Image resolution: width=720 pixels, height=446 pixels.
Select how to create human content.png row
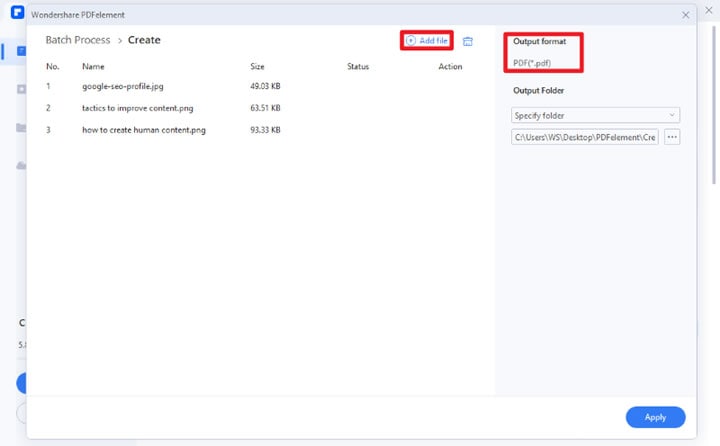[259, 130]
